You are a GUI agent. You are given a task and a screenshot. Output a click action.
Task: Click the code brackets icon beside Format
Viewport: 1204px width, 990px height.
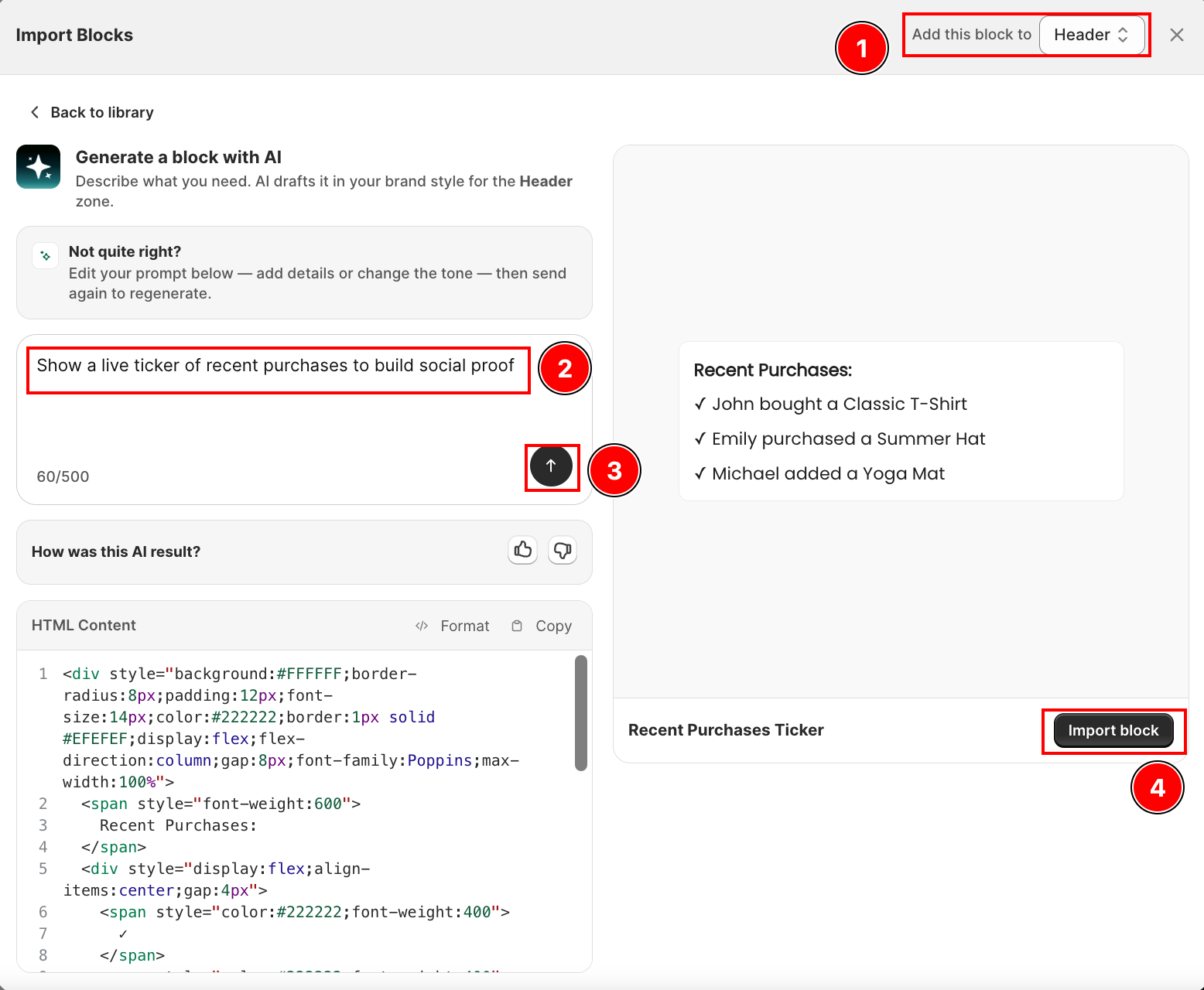pyautogui.click(x=422, y=626)
